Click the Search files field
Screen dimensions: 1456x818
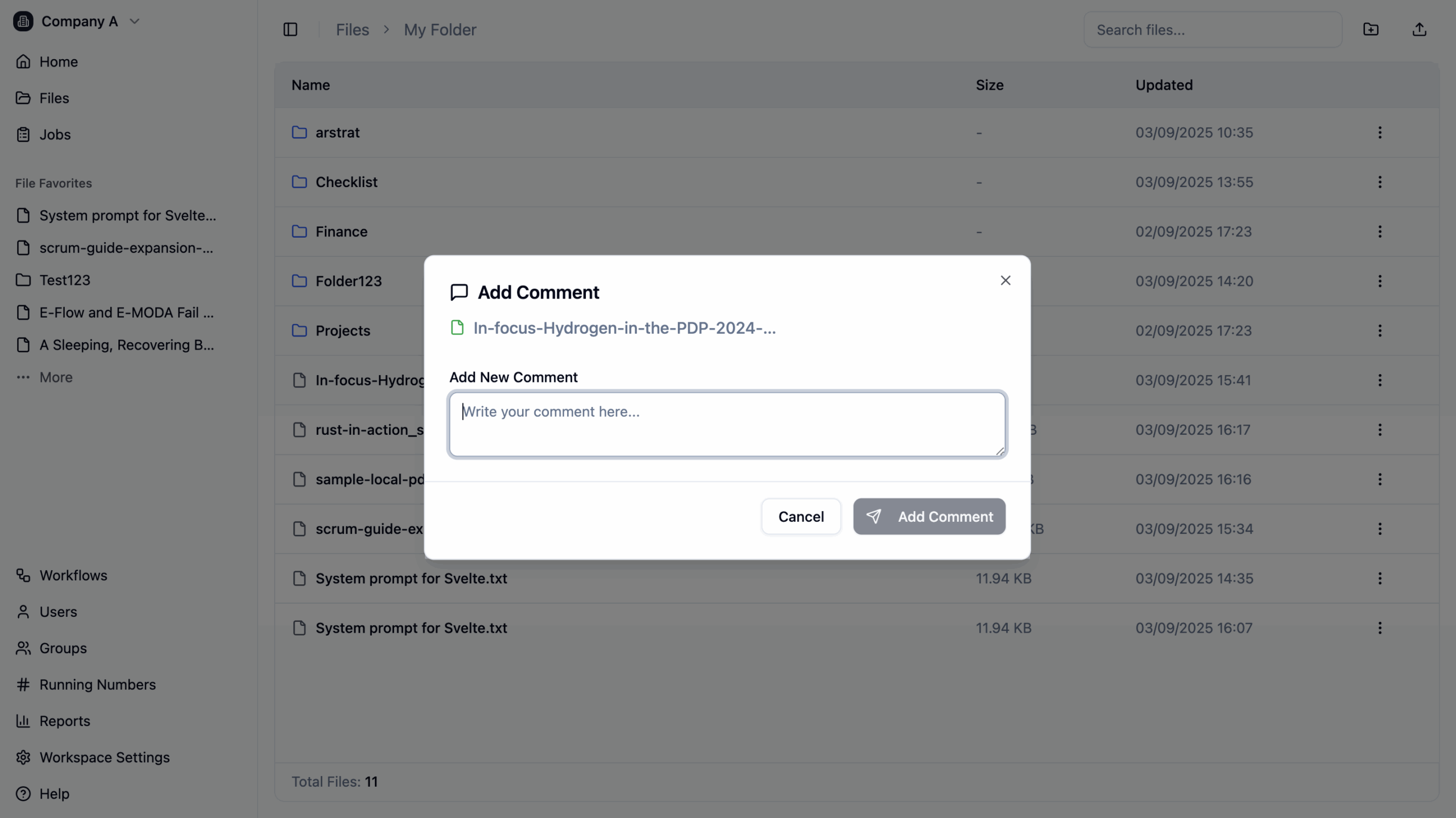[x=1212, y=30]
